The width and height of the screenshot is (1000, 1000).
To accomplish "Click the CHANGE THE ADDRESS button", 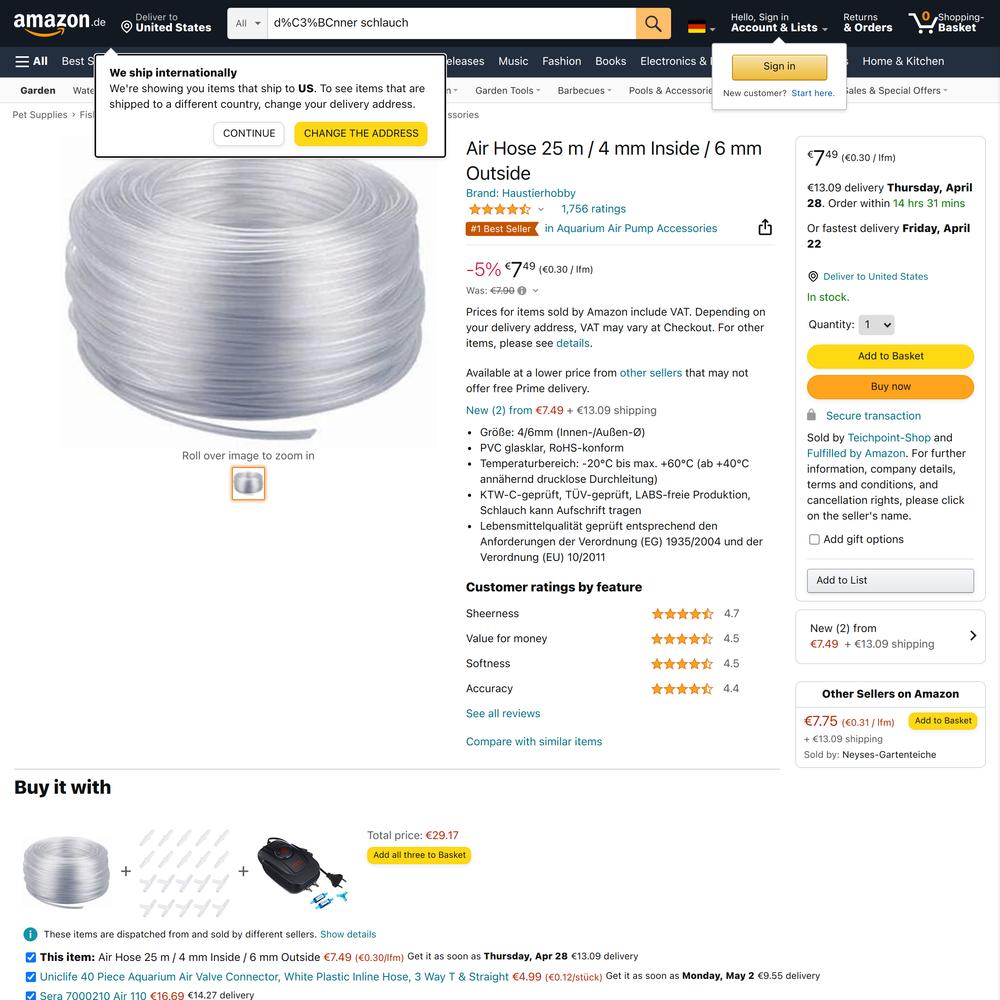I will coord(361,133).
